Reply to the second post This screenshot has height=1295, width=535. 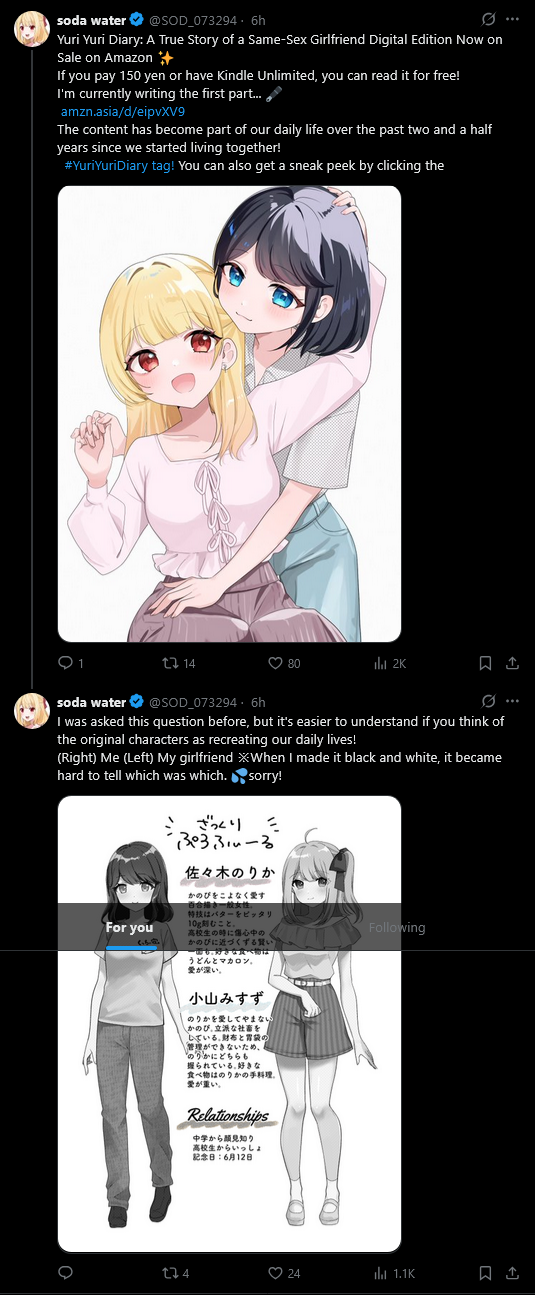point(66,1273)
